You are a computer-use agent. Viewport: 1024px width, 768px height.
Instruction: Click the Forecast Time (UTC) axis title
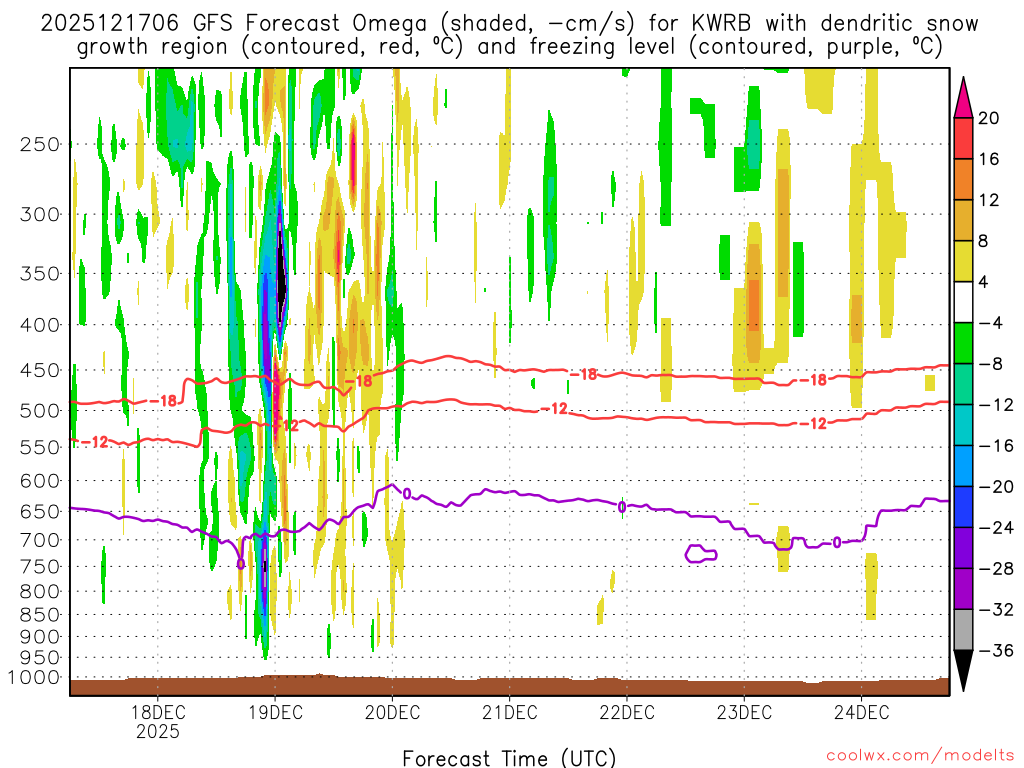click(x=509, y=758)
